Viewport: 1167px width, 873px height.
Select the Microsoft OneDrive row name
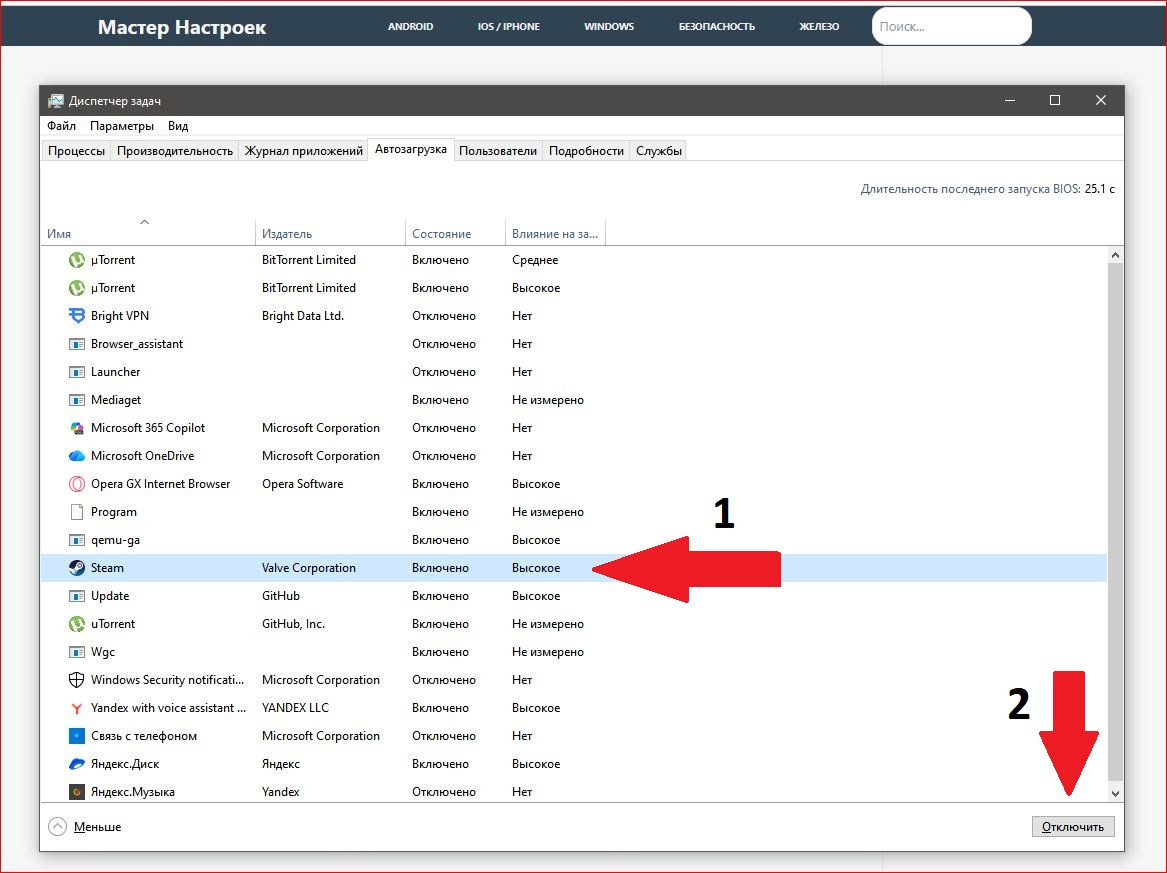[142, 455]
